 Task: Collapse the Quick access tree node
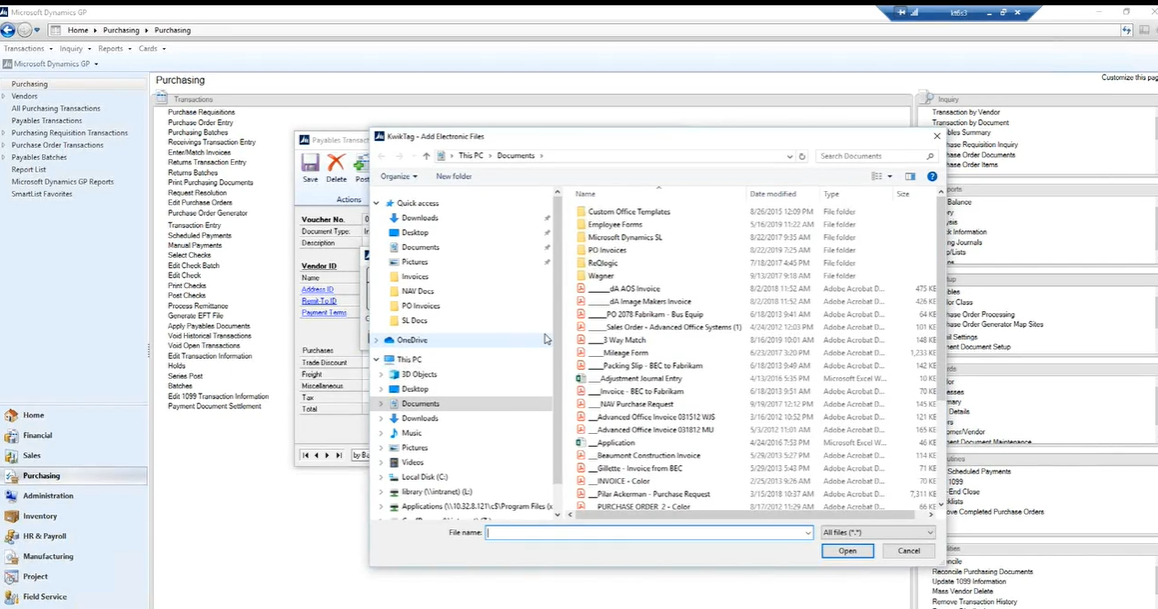(x=377, y=203)
